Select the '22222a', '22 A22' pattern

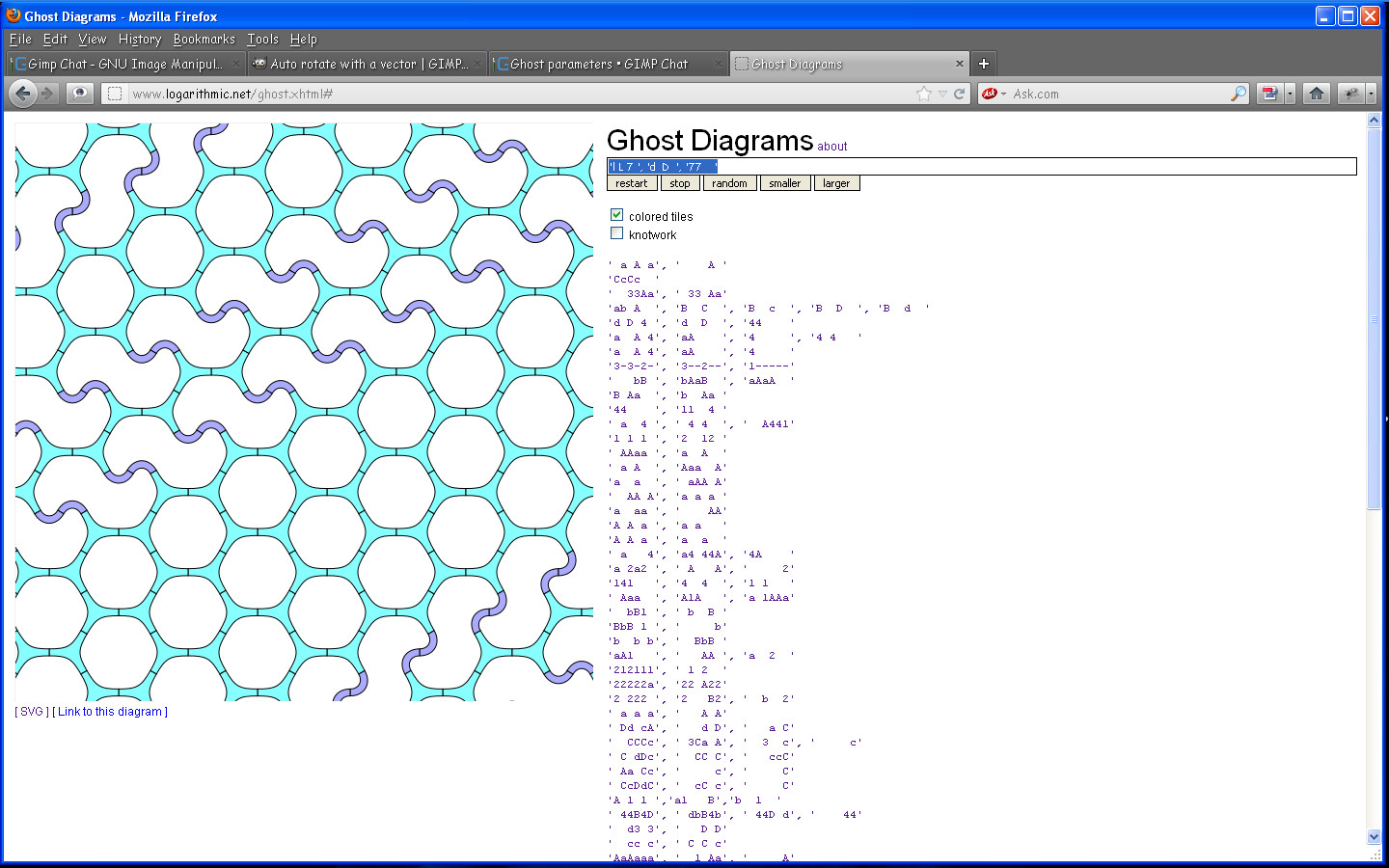(x=667, y=685)
